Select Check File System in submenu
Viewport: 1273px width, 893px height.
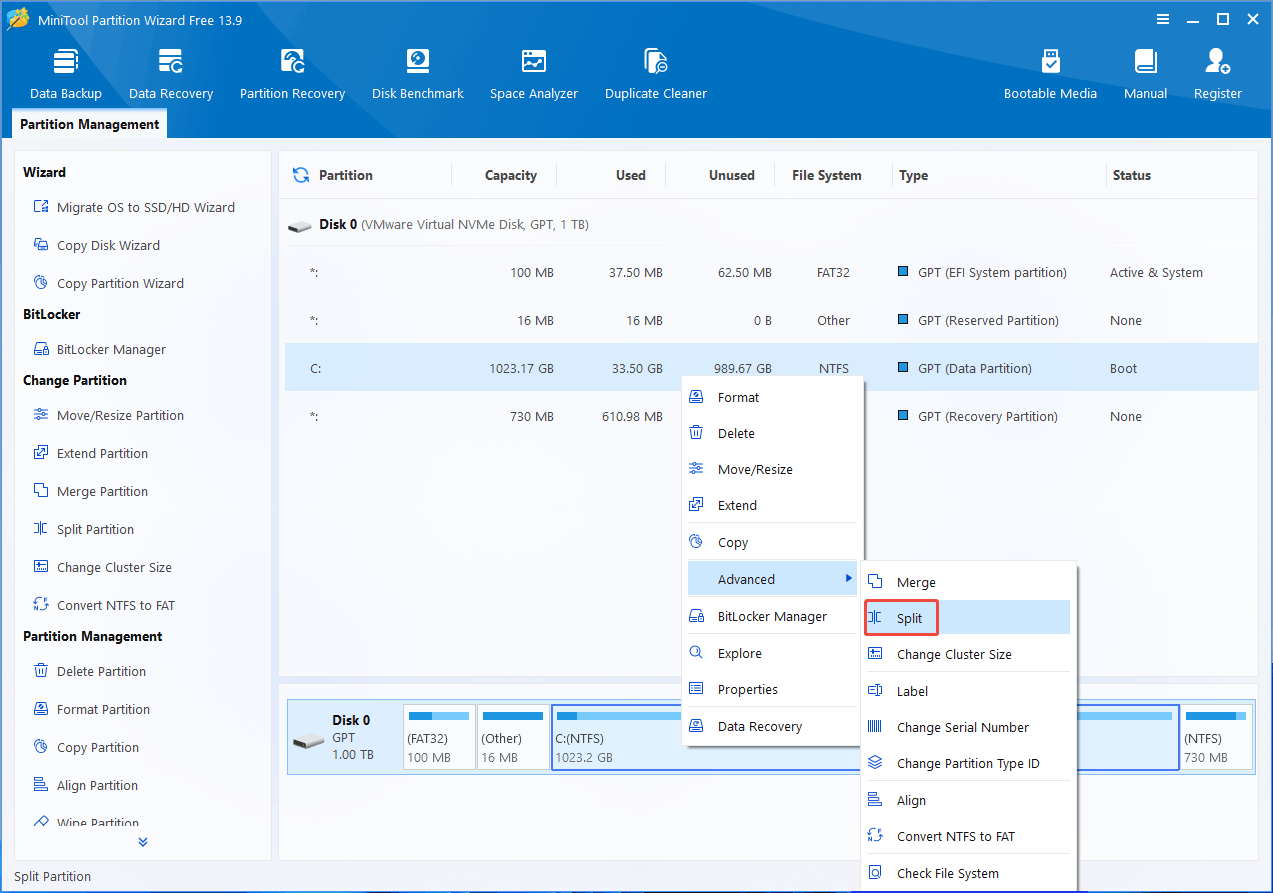(968, 873)
